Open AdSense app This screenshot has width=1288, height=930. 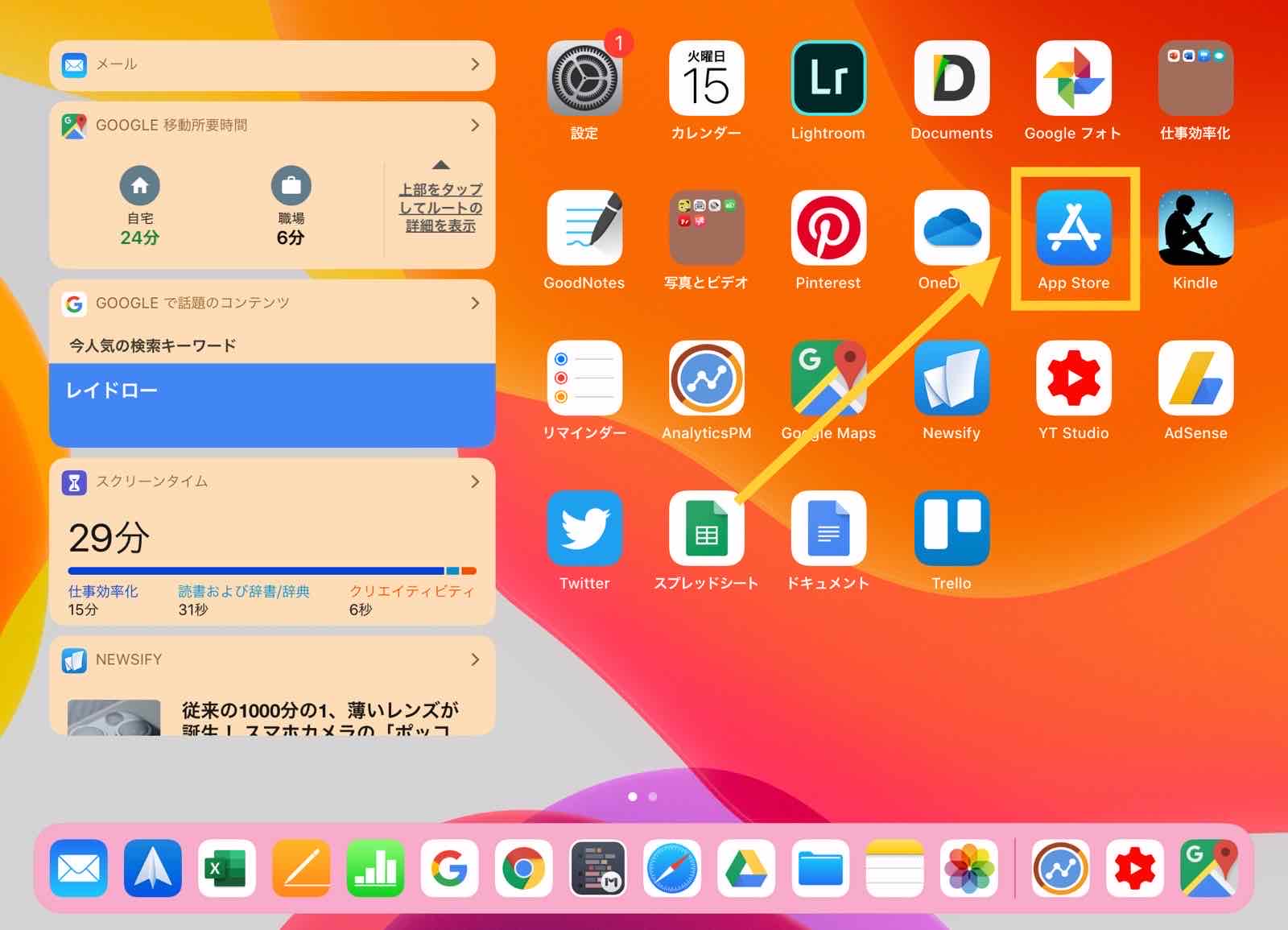[1195, 378]
